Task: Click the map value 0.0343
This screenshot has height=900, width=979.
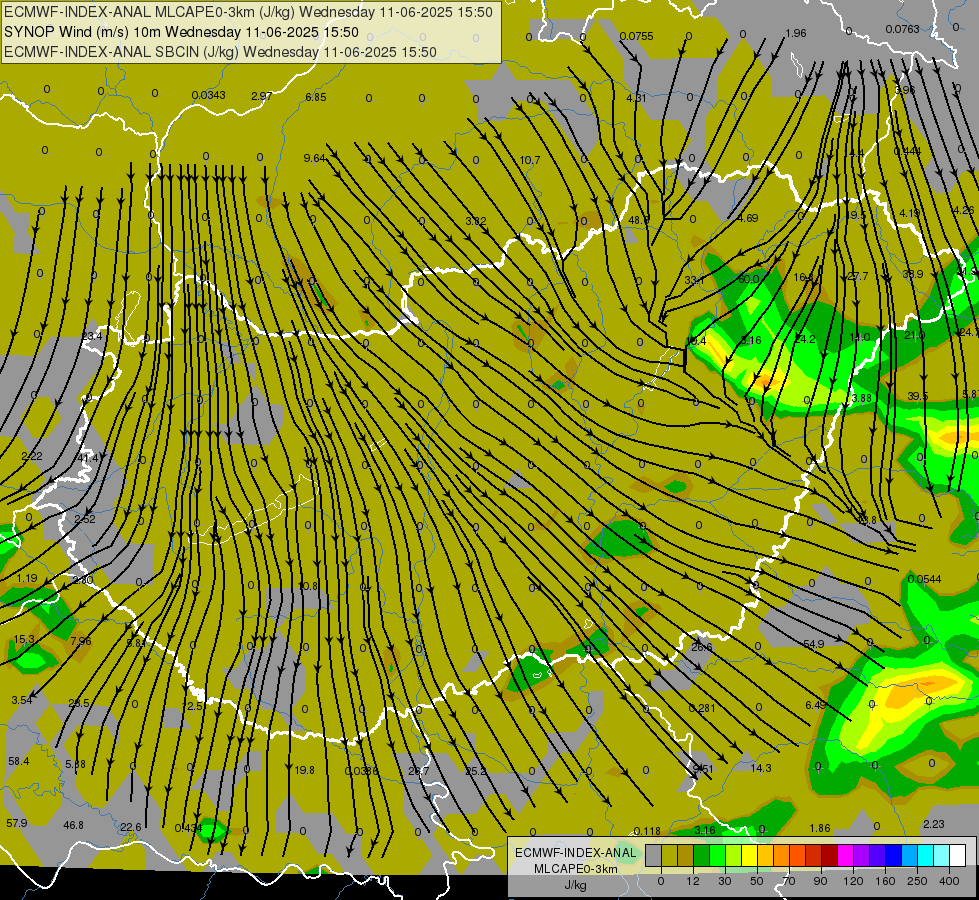Action: [x=209, y=96]
